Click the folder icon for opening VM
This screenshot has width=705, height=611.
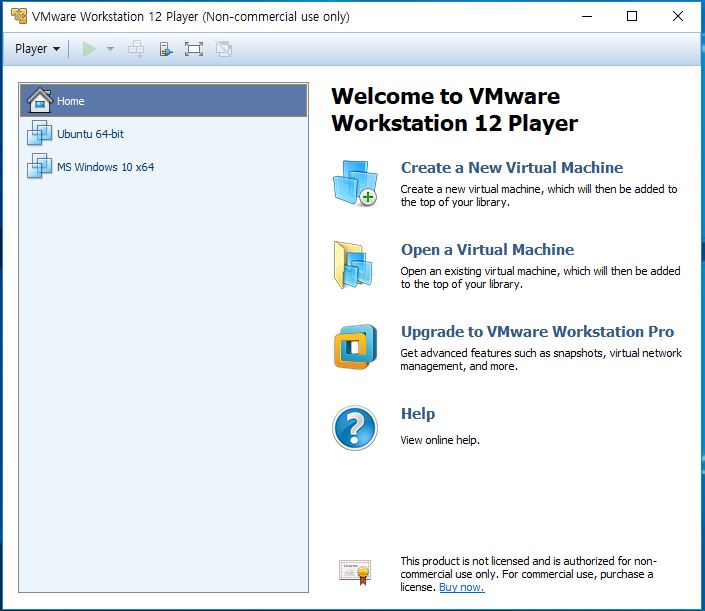coord(353,265)
